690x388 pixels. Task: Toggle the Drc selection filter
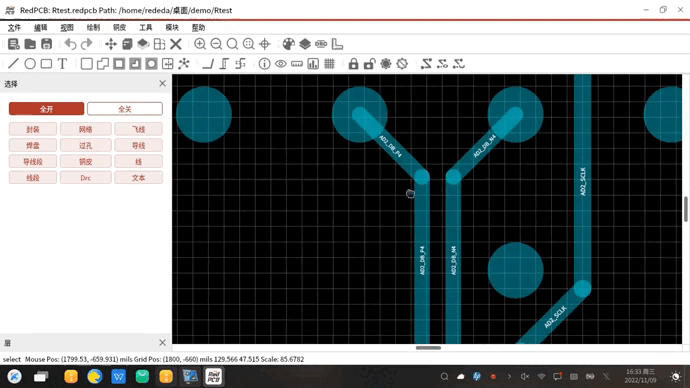tap(86, 178)
